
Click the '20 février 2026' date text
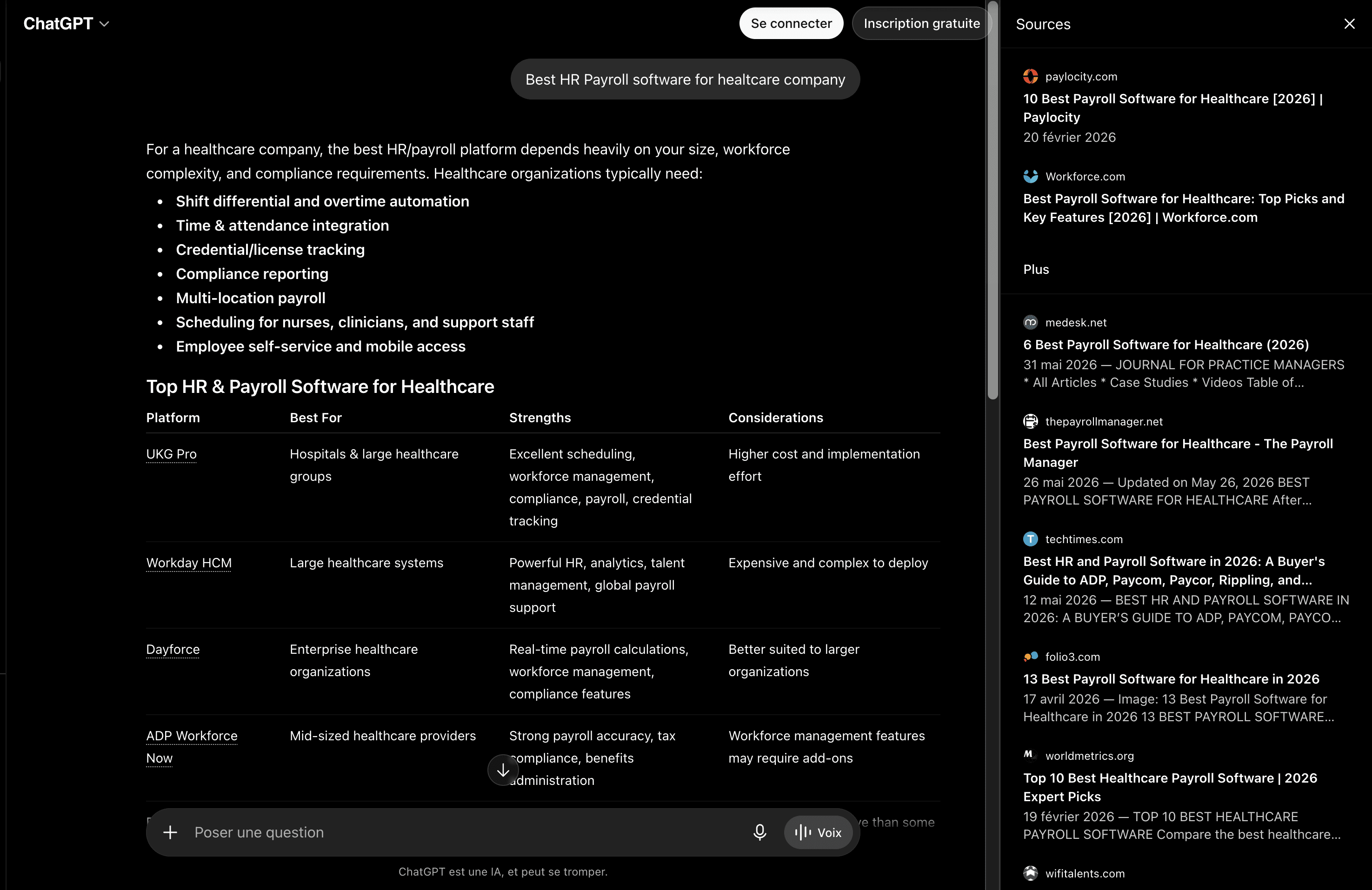pos(1069,137)
